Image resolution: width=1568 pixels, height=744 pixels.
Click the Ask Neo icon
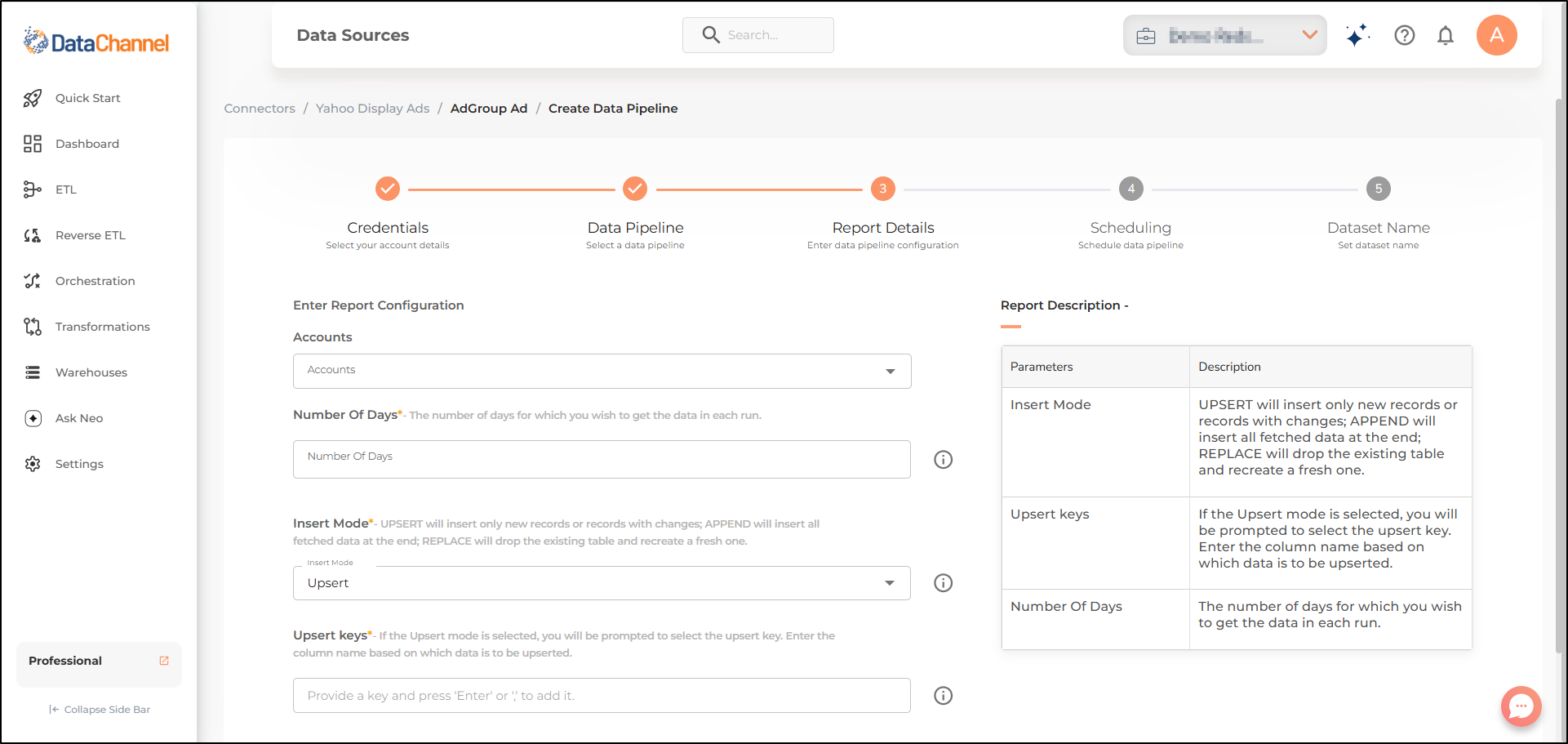(x=33, y=419)
